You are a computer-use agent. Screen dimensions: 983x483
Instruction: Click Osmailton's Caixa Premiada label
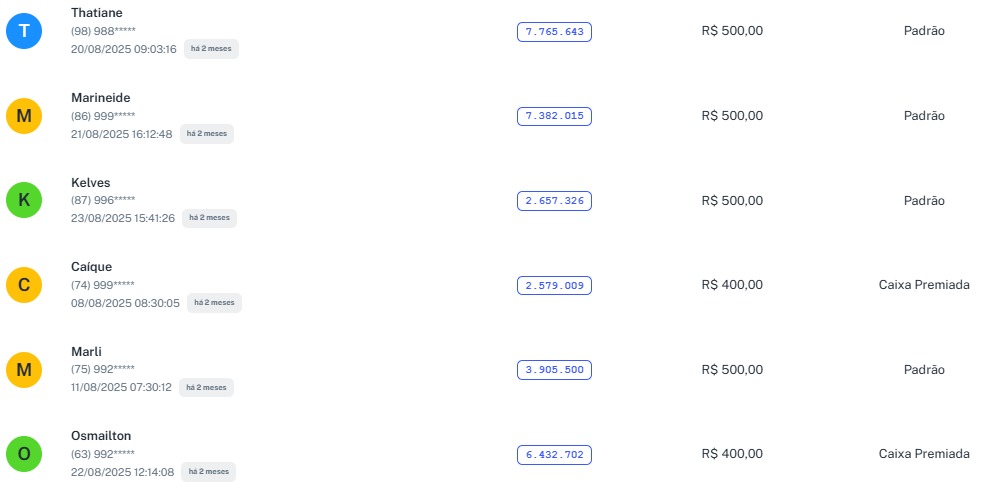pyautogui.click(x=924, y=454)
